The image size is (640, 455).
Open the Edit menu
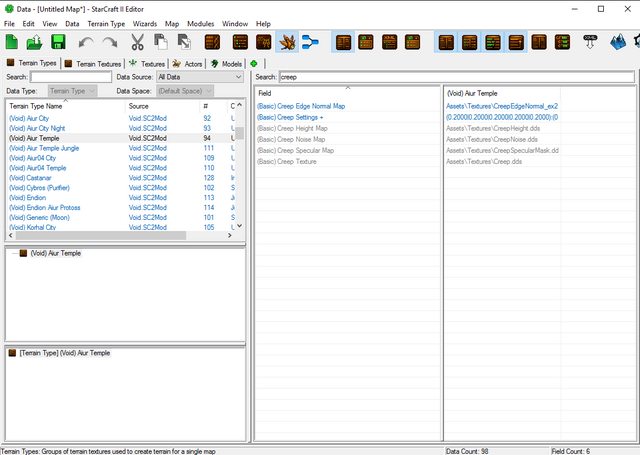28,24
